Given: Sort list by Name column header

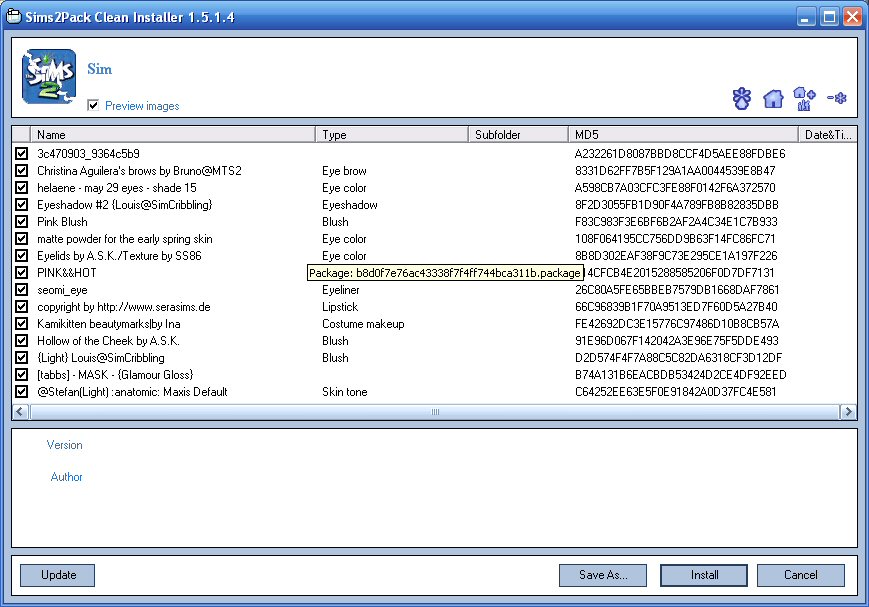Looking at the screenshot, I should pyautogui.click(x=172, y=134).
